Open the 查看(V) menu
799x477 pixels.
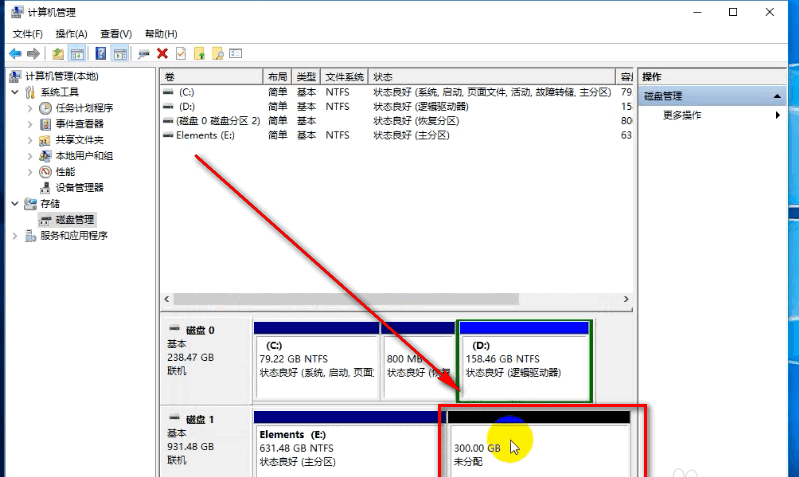click(x=116, y=34)
